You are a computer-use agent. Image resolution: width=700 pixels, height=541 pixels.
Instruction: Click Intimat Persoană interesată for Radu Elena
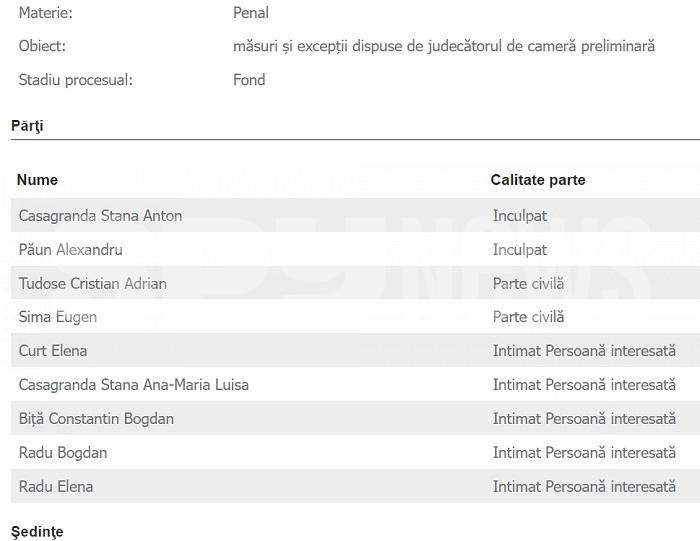[x=584, y=487]
